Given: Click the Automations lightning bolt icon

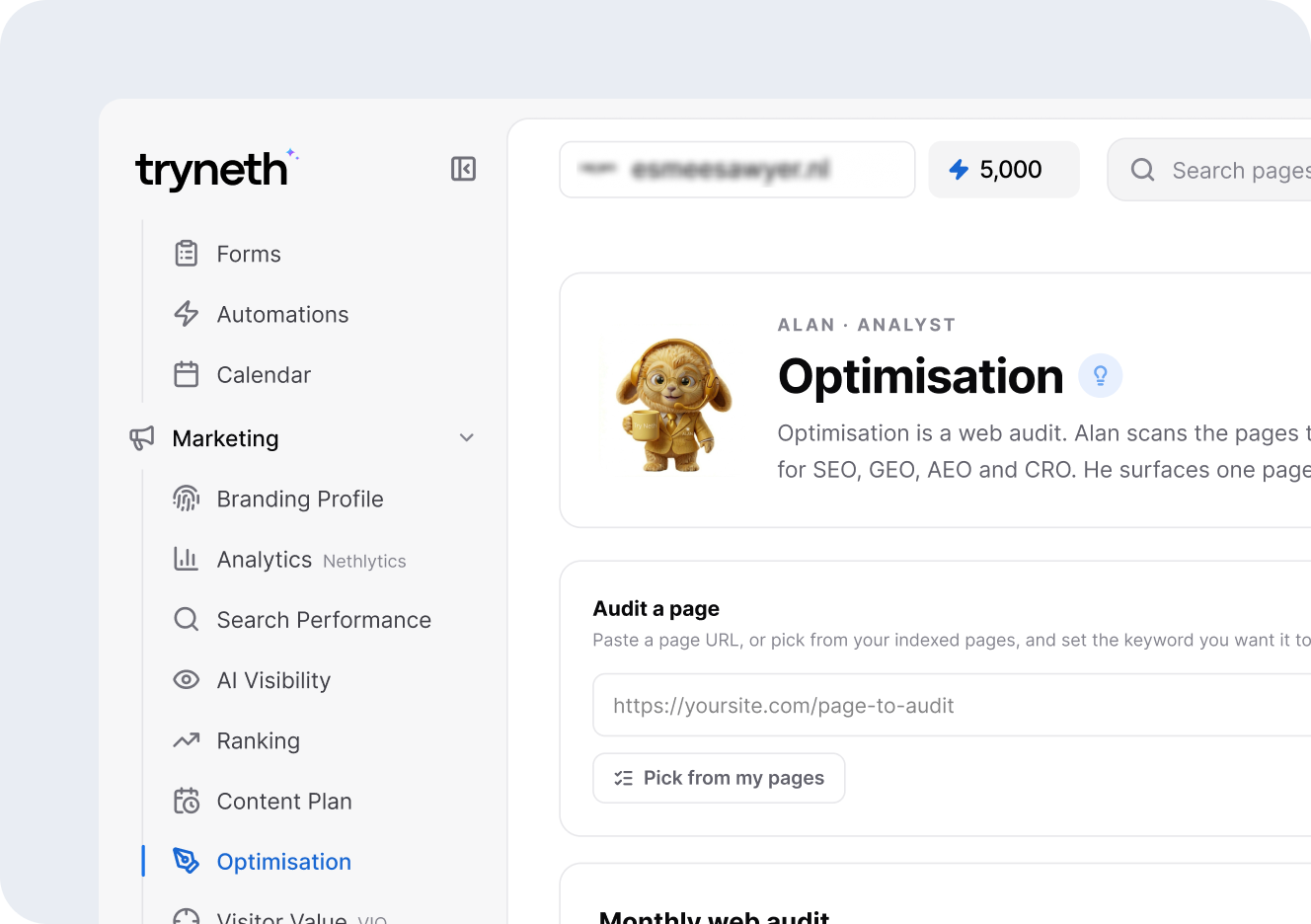Looking at the screenshot, I should tap(187, 314).
